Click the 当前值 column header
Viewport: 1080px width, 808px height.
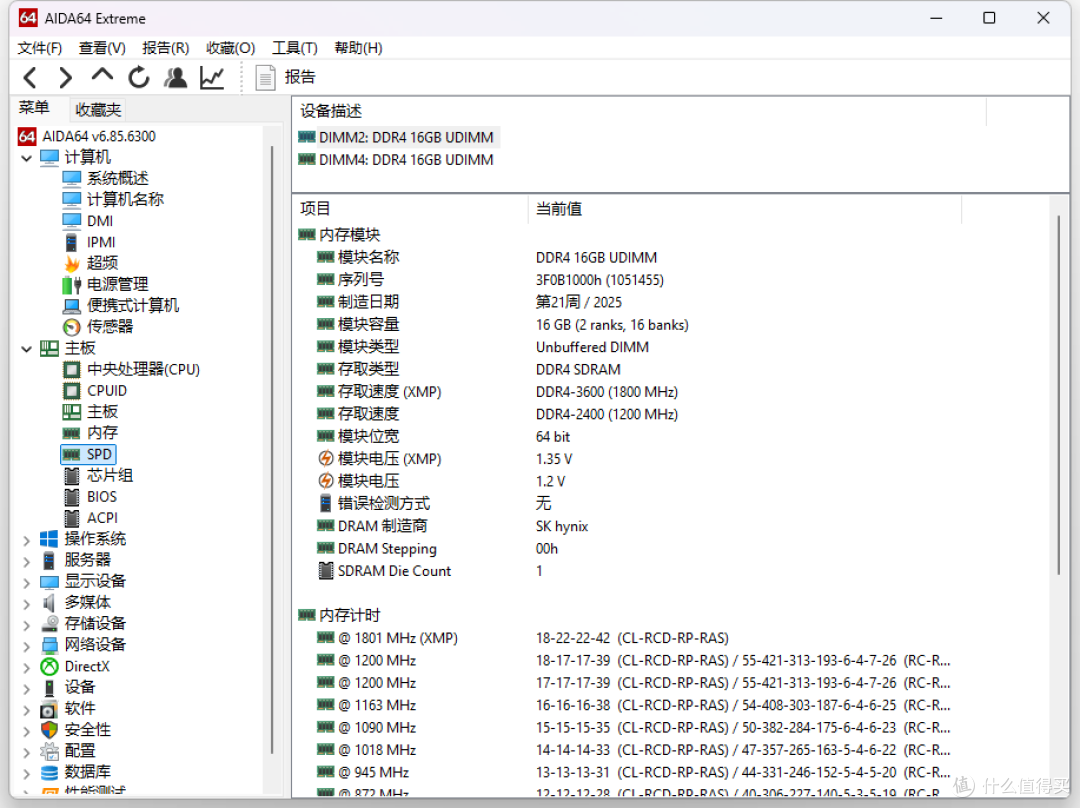click(x=559, y=209)
